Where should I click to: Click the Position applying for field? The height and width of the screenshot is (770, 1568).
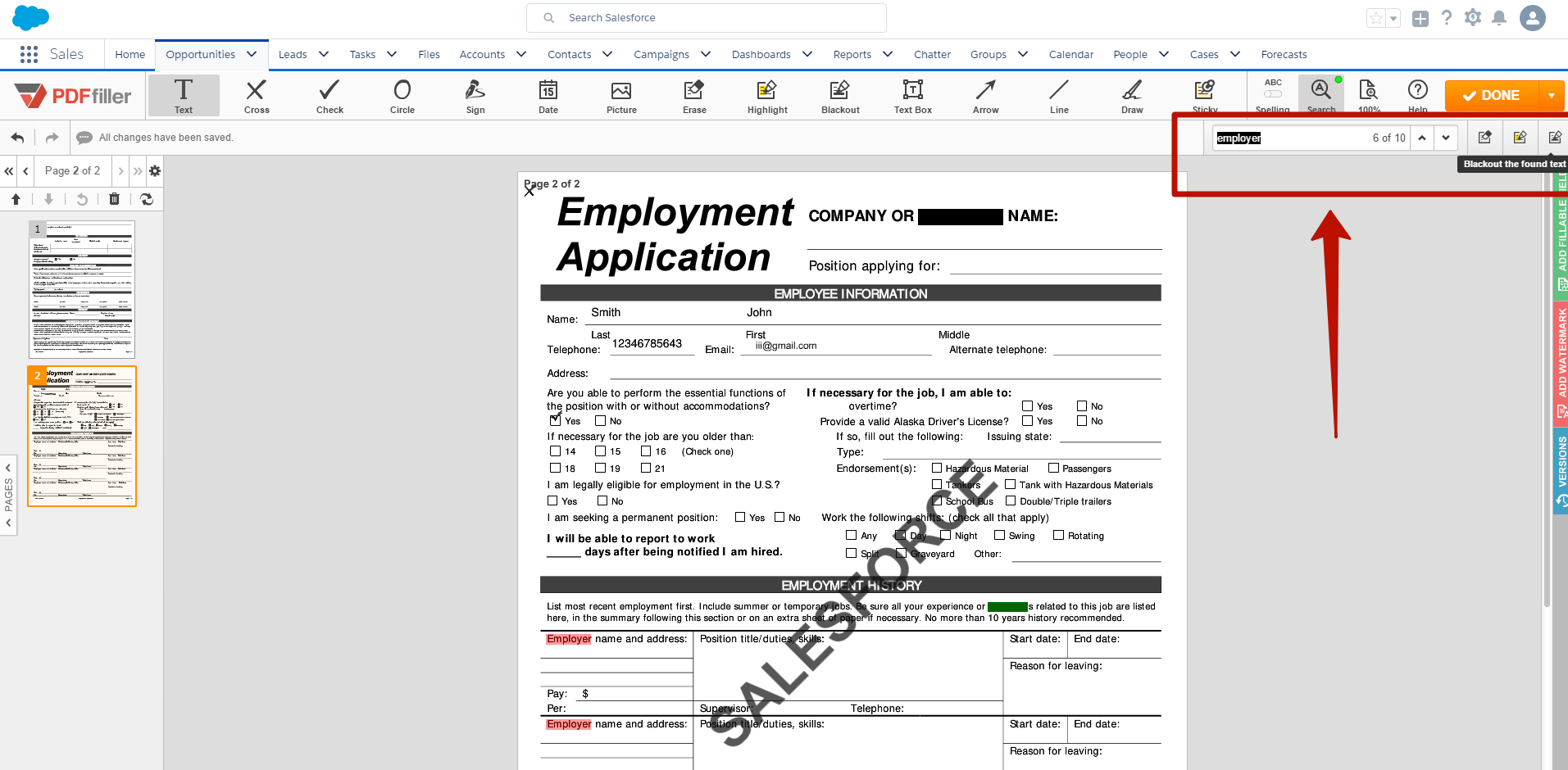(x=1055, y=265)
